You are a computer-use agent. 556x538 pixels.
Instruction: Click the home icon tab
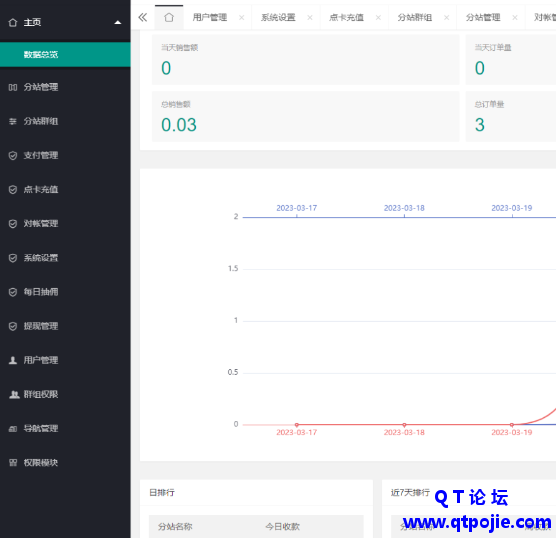point(169,17)
